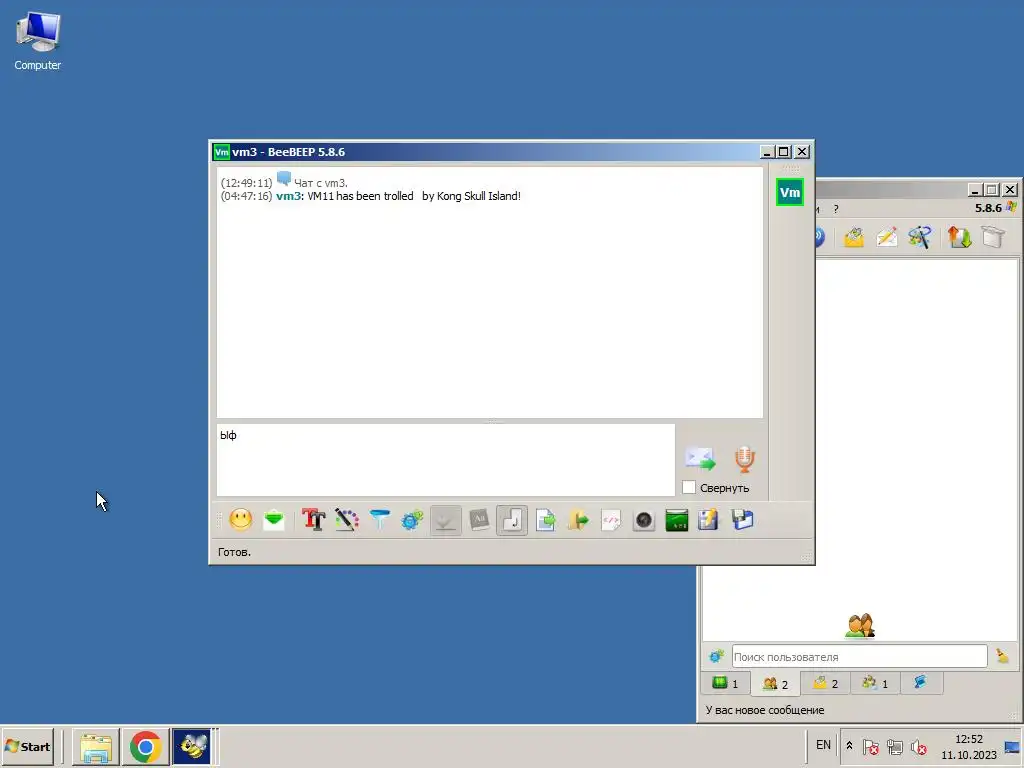
Task: Open the Windows Start menu
Action: [28, 746]
